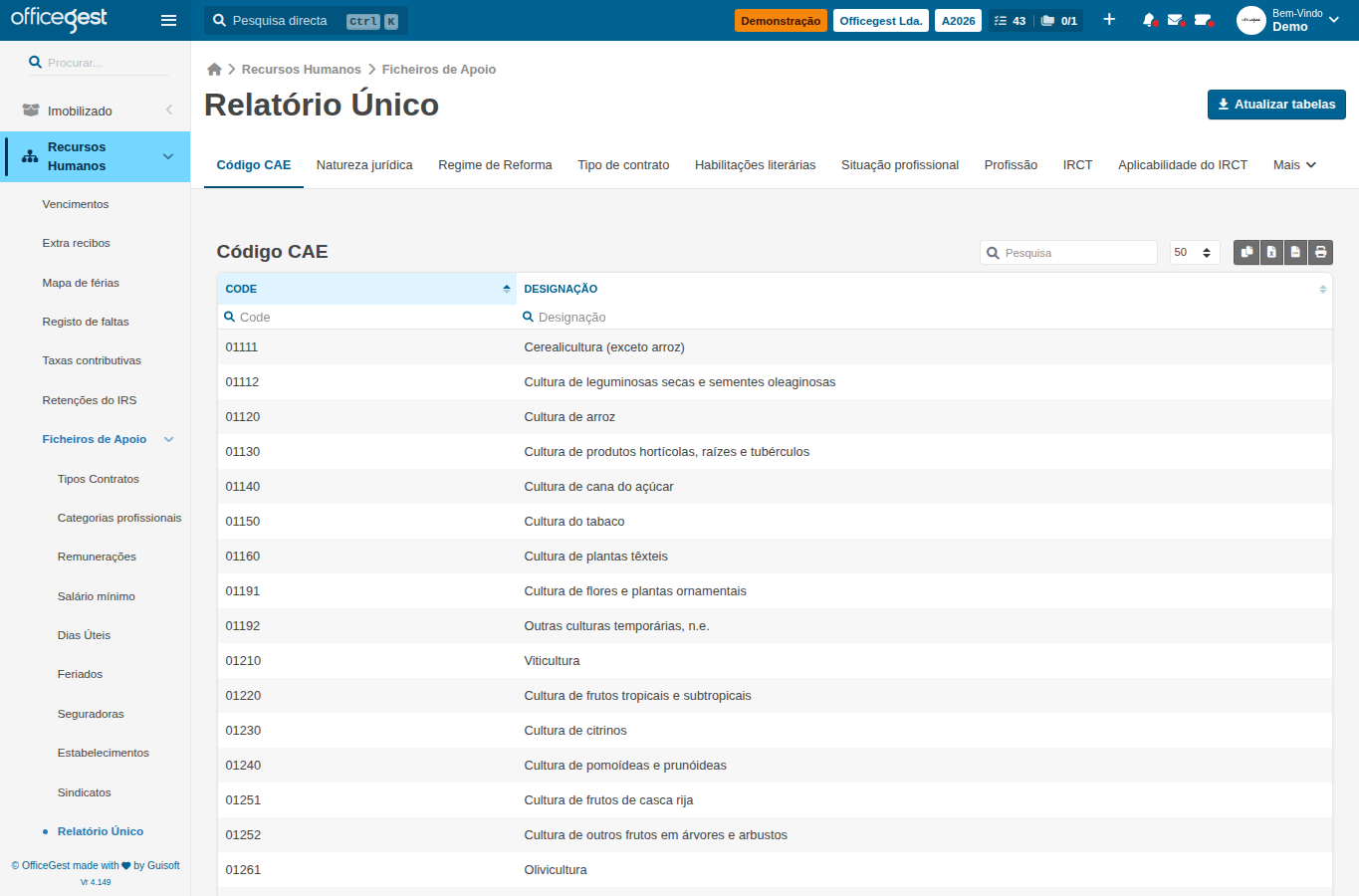
Task: Change rows per page from 50
Action: click(1195, 253)
